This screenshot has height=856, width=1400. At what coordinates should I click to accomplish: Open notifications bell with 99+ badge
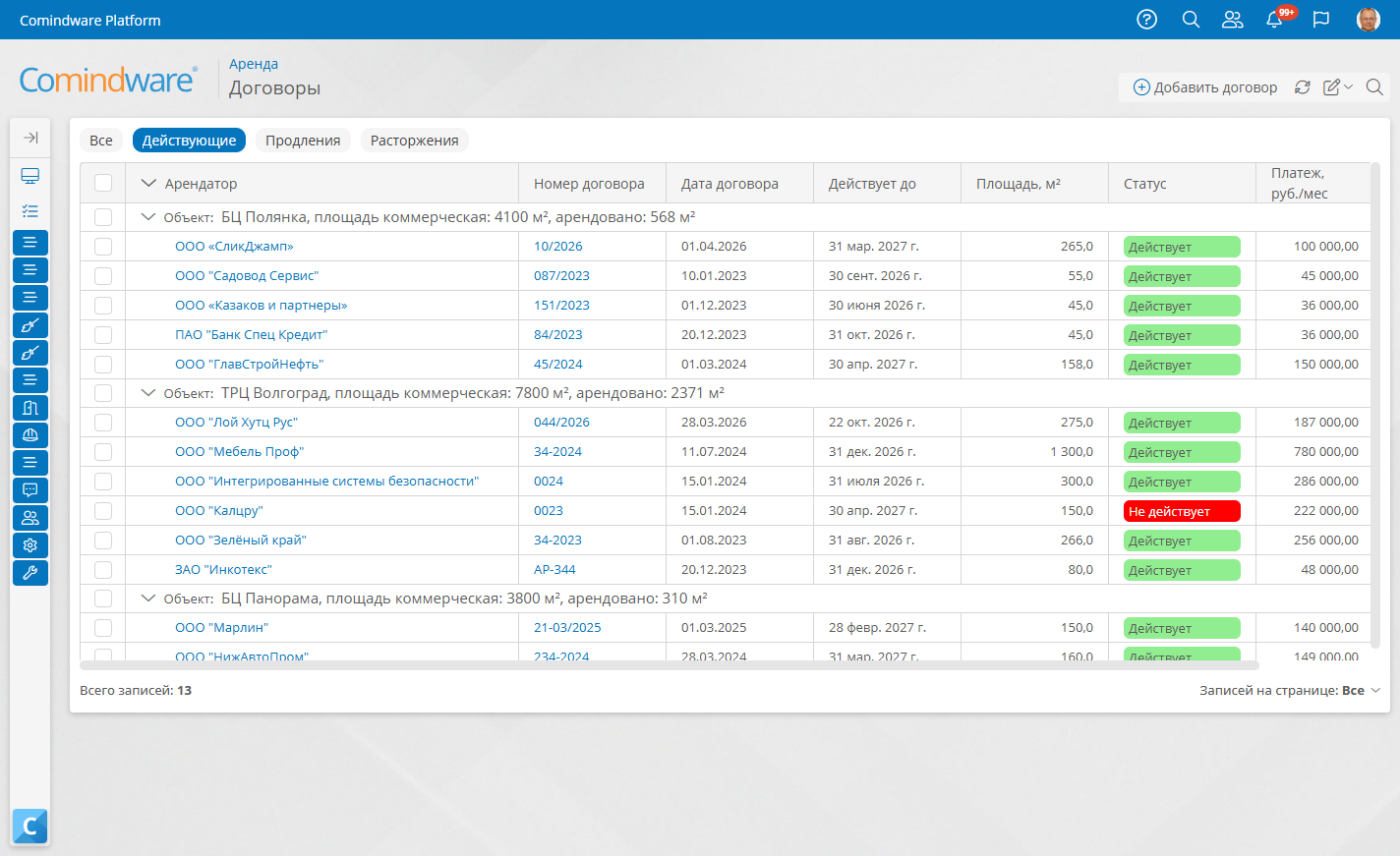pos(1276,19)
